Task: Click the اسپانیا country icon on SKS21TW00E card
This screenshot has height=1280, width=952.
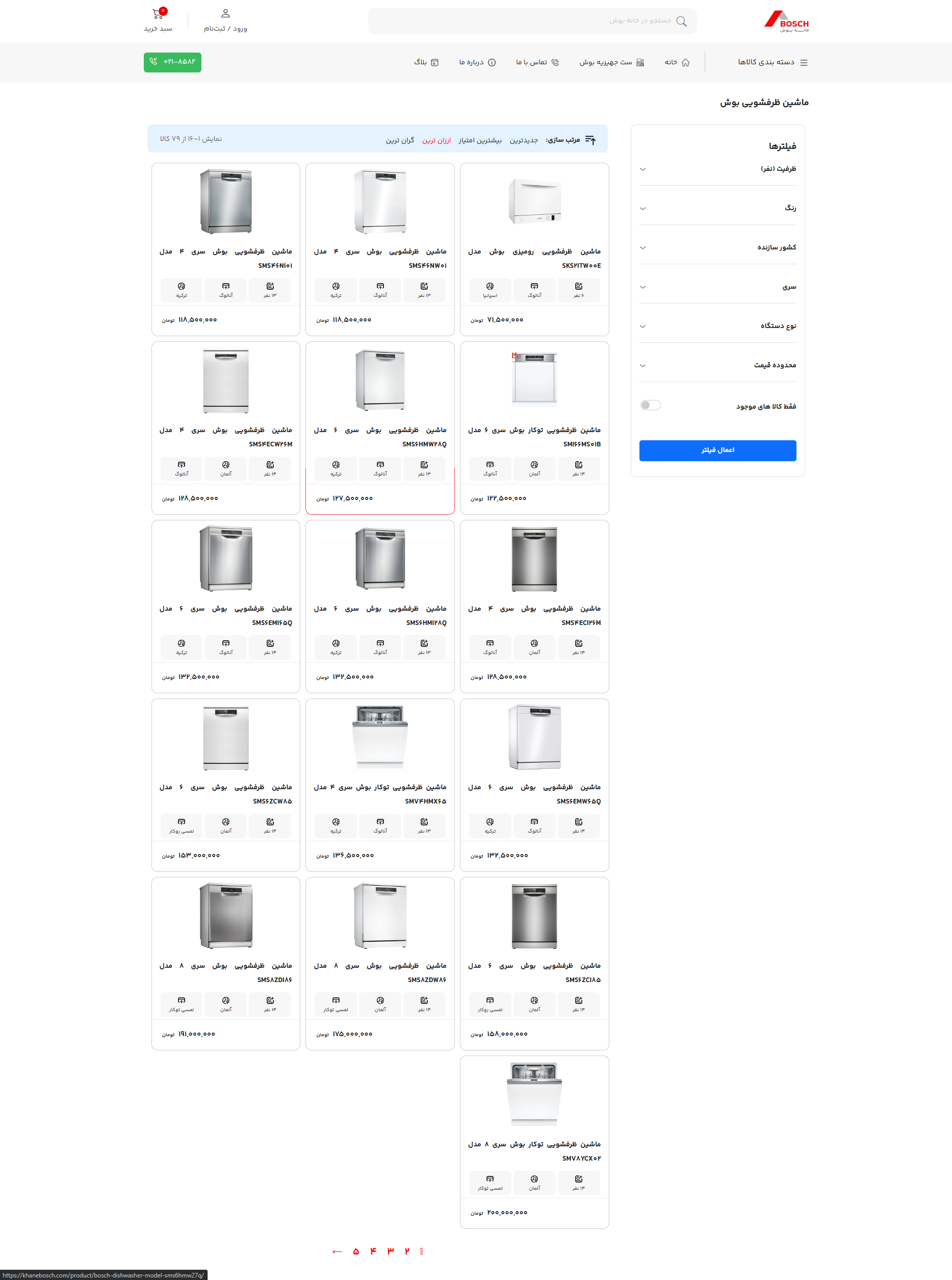Action: [x=490, y=286]
